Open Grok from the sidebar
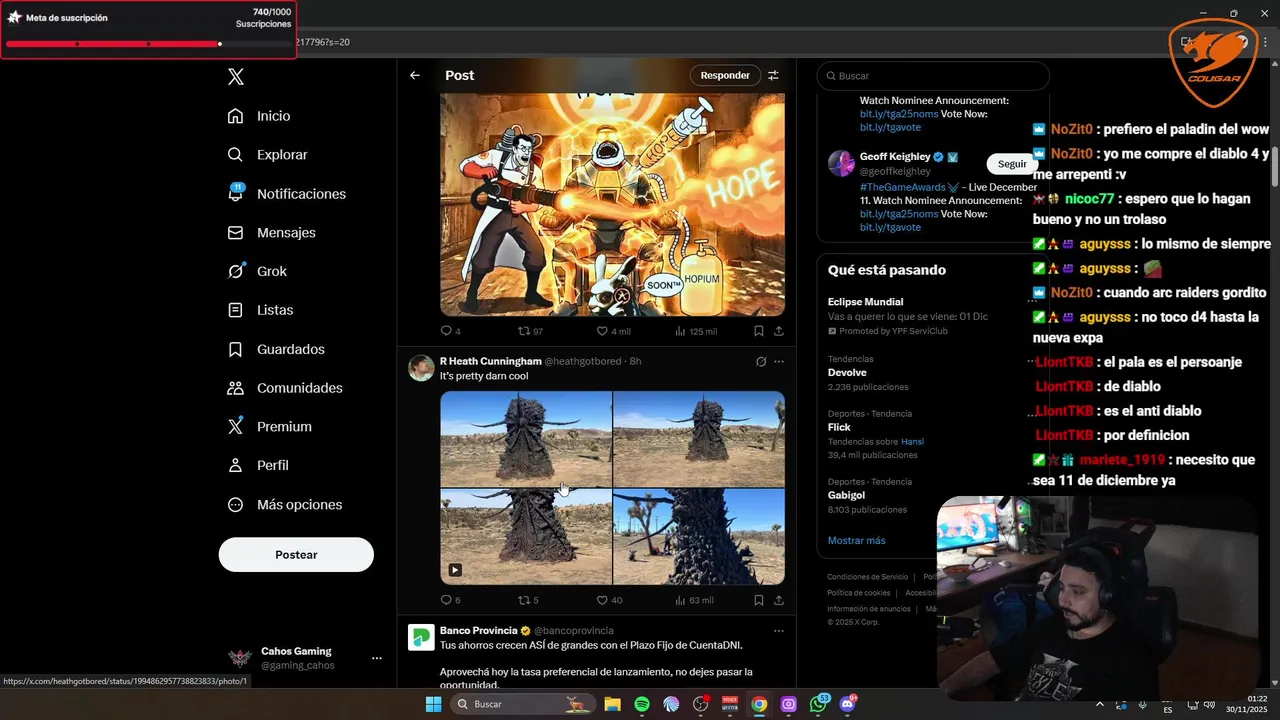 [x=257, y=271]
